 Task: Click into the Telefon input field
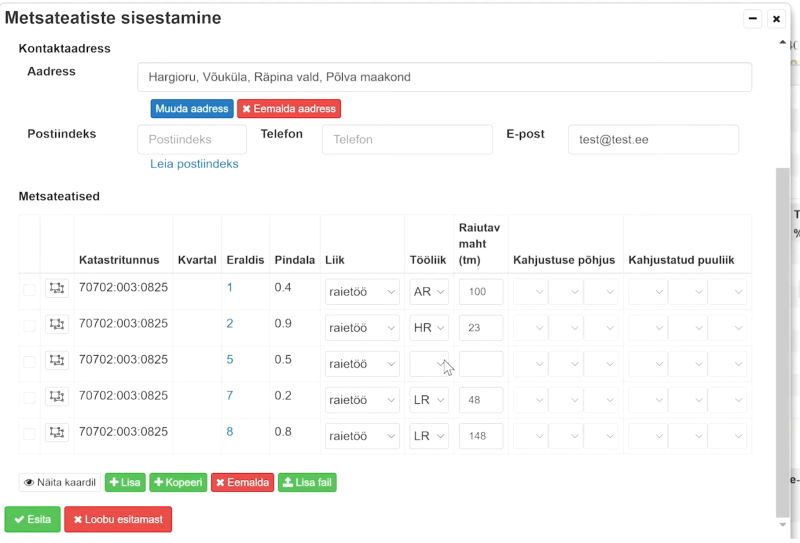click(407, 140)
